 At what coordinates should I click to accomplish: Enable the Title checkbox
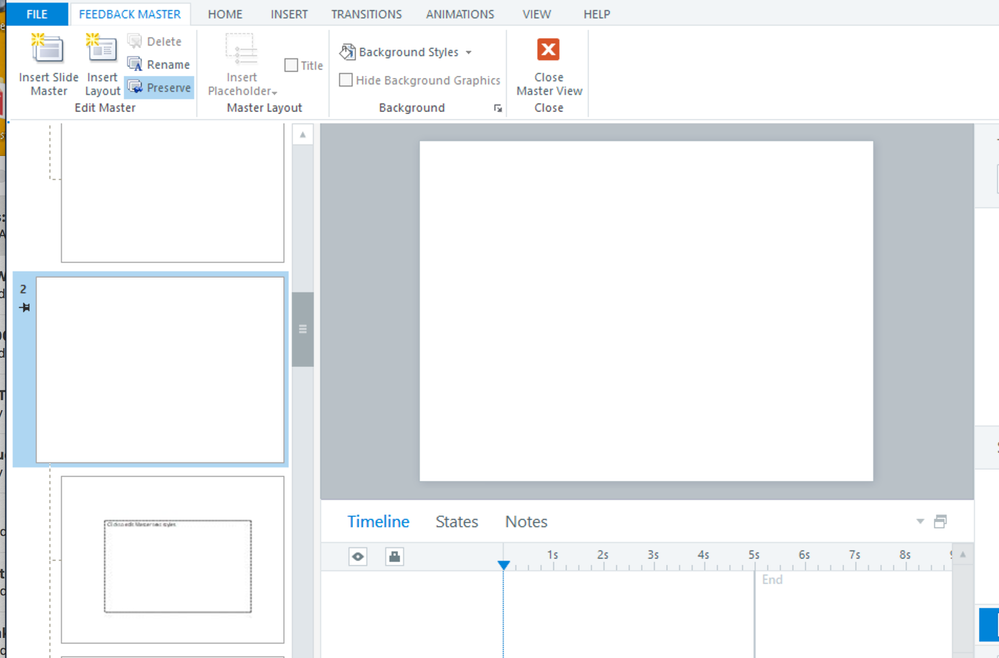291,66
